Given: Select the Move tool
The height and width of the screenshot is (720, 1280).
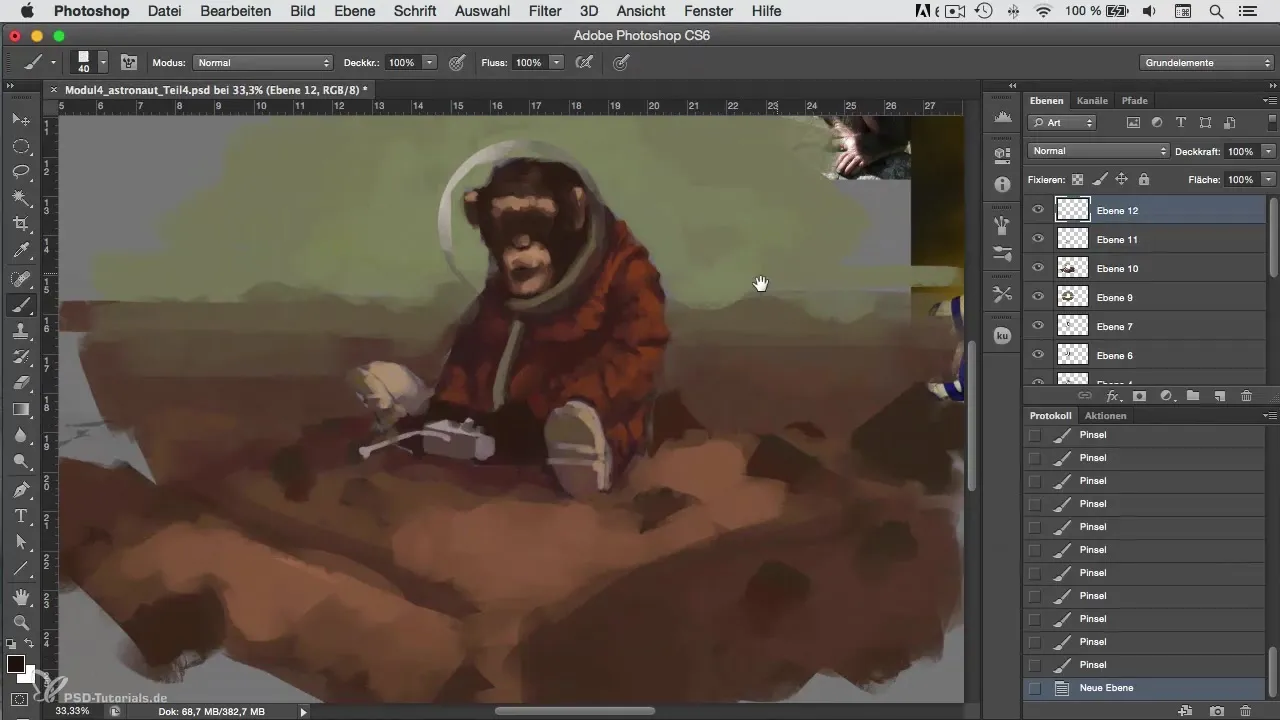Looking at the screenshot, I should [x=20, y=120].
